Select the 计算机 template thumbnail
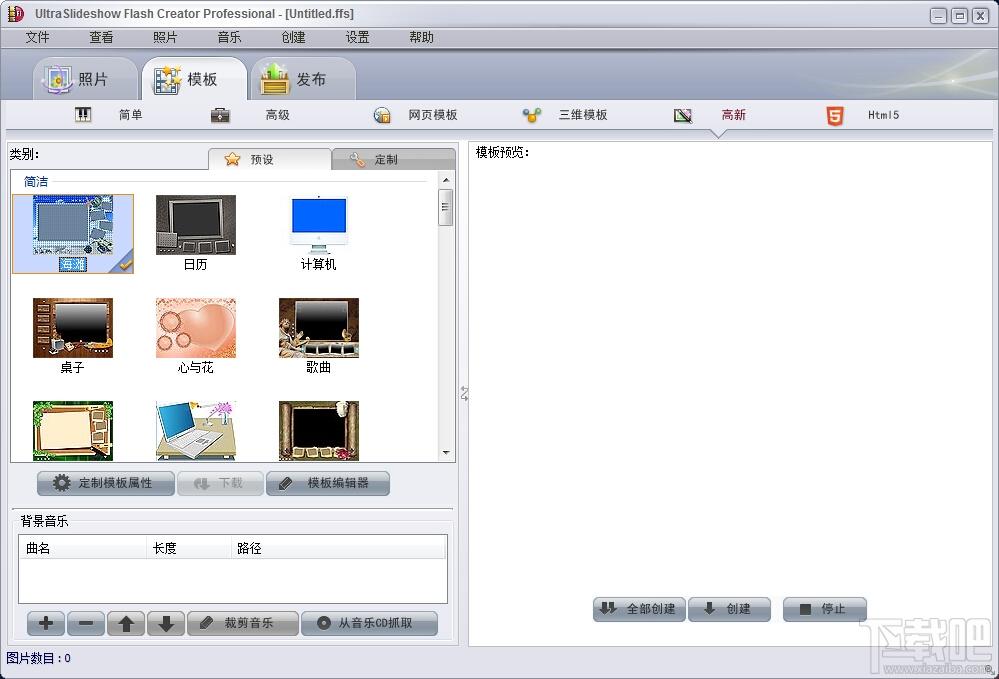Screen dimensions: 999x679 (x=318, y=225)
